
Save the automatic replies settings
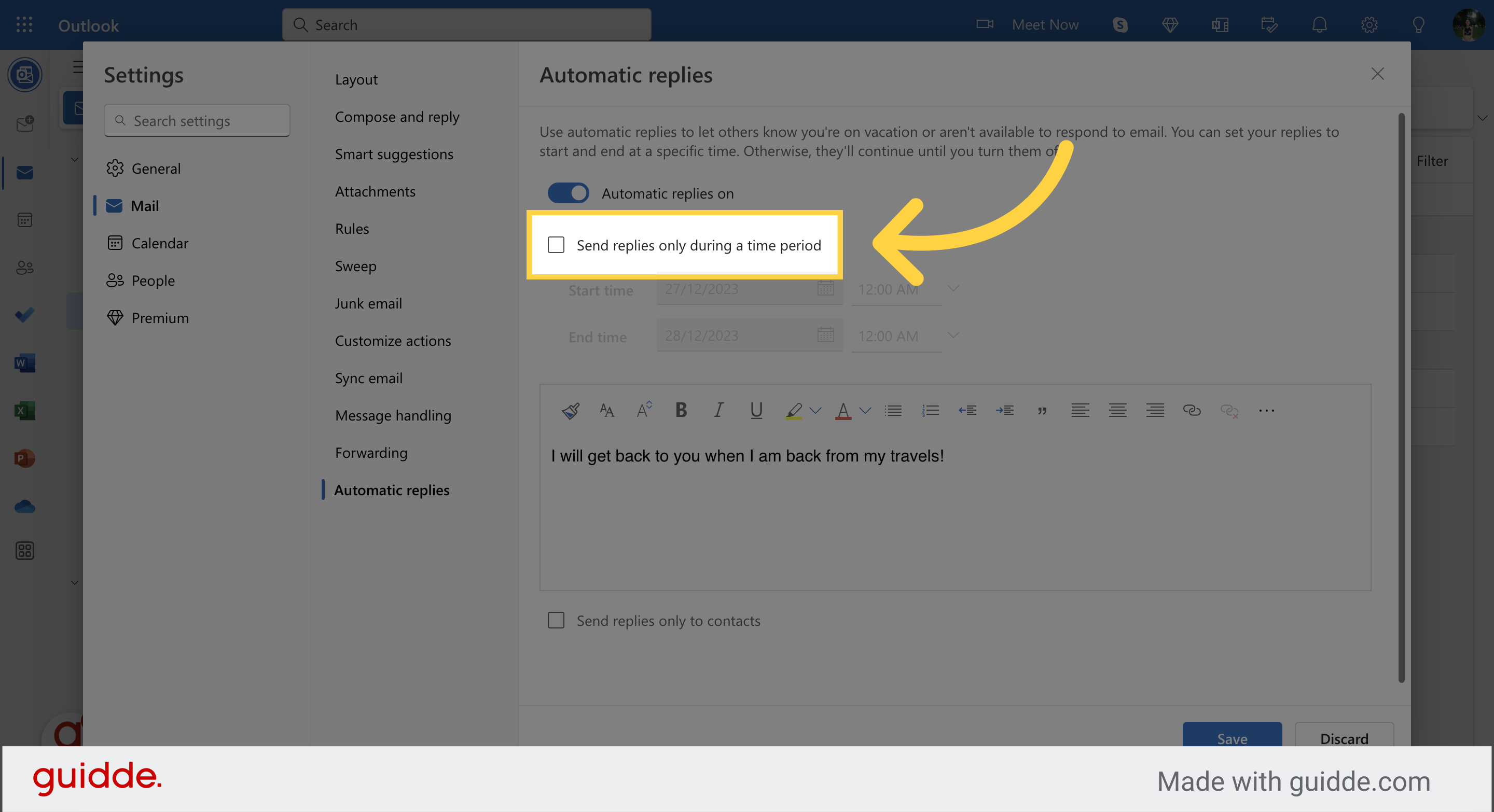[x=1232, y=738]
